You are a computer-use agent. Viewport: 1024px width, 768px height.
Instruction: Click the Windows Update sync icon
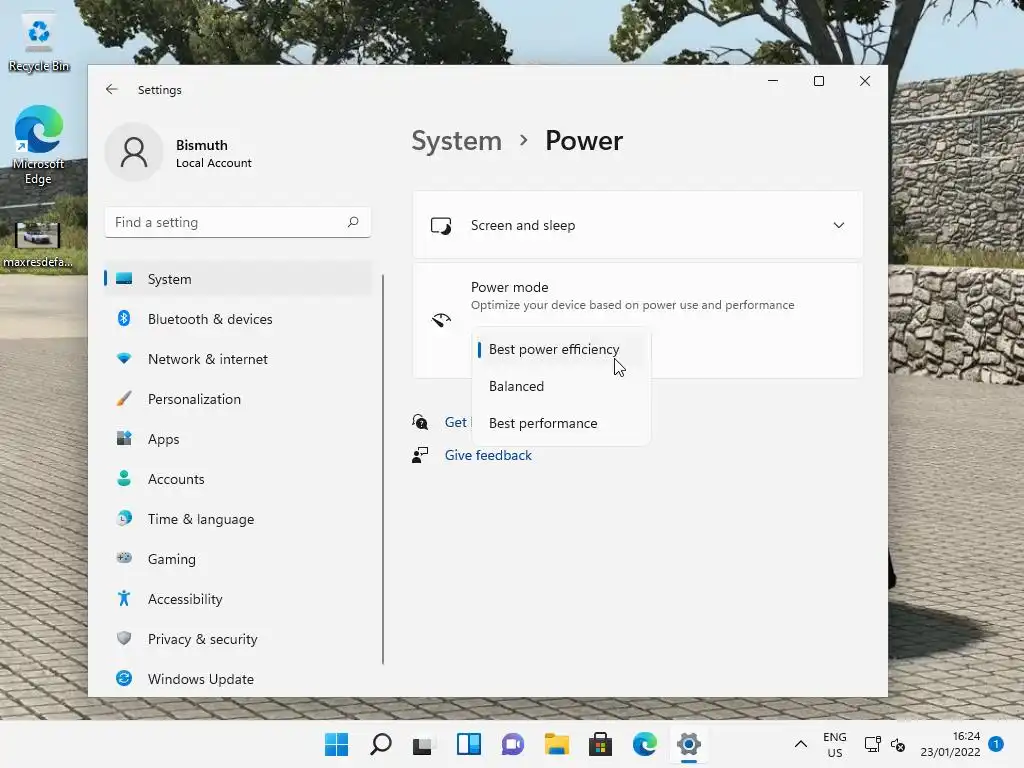124,679
